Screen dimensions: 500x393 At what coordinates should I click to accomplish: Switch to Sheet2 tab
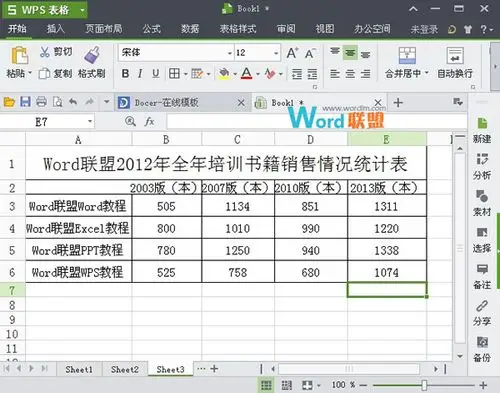click(x=125, y=369)
